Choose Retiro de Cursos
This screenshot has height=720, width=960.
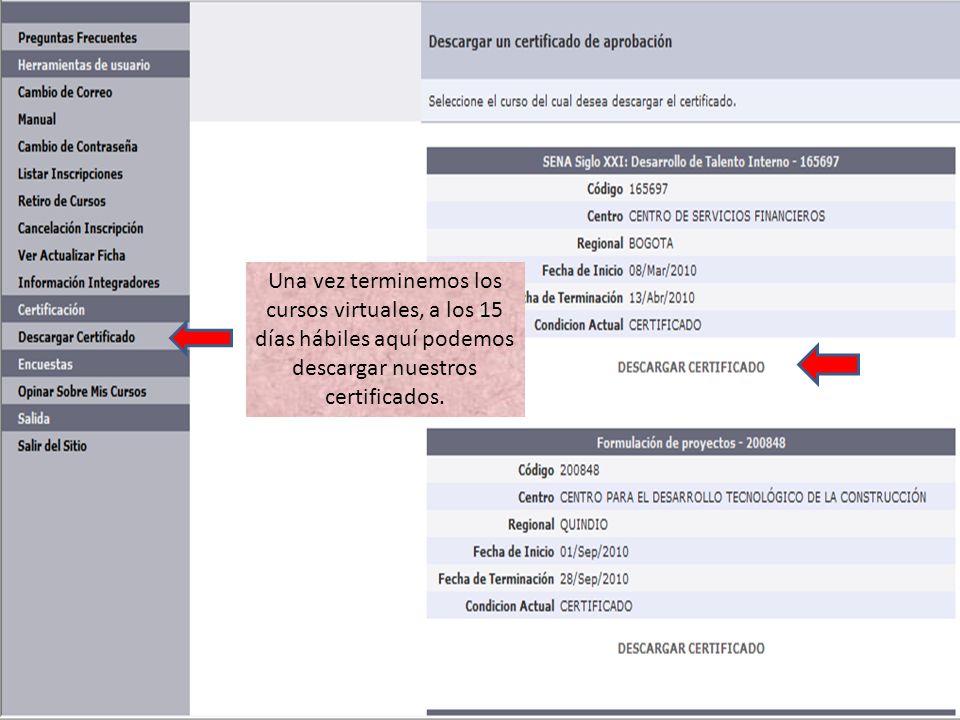click(x=62, y=201)
